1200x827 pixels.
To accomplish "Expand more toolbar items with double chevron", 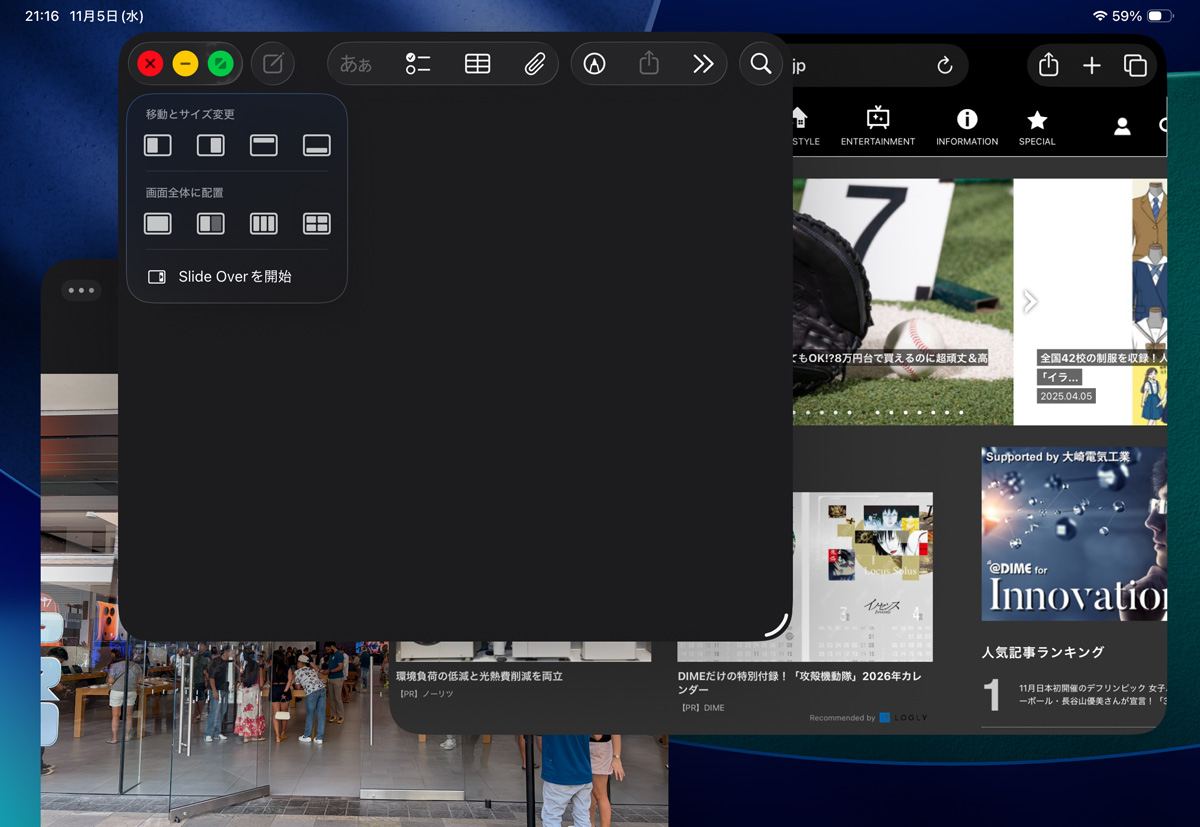I will click(x=703, y=64).
